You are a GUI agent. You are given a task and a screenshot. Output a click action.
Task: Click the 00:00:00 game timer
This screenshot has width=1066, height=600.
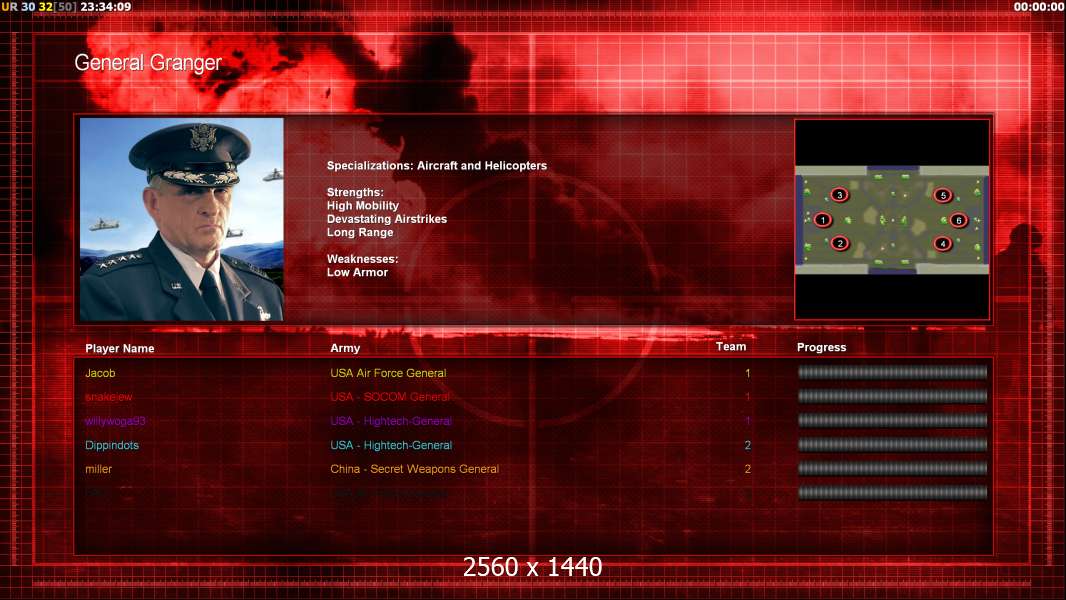pos(1039,7)
